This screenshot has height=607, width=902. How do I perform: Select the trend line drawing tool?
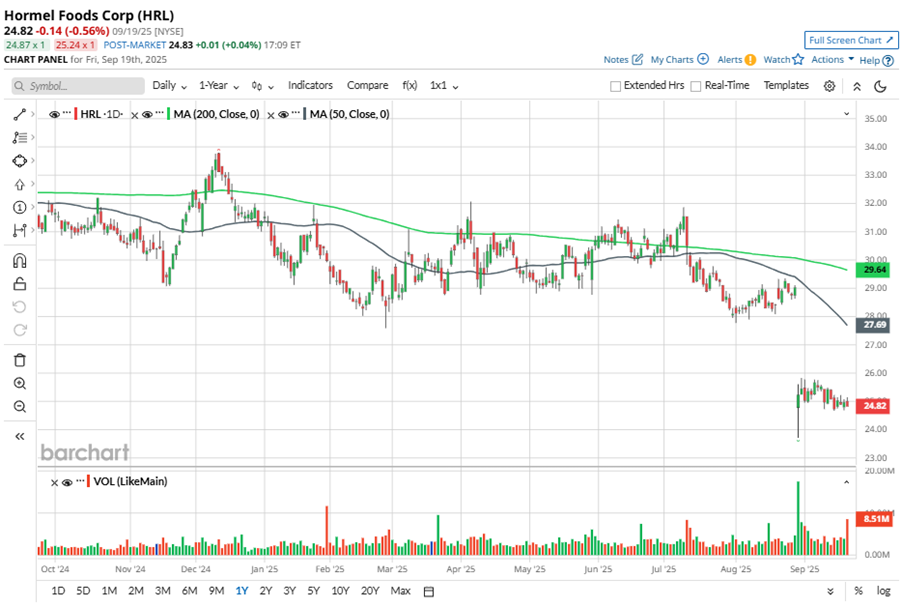(x=20, y=114)
